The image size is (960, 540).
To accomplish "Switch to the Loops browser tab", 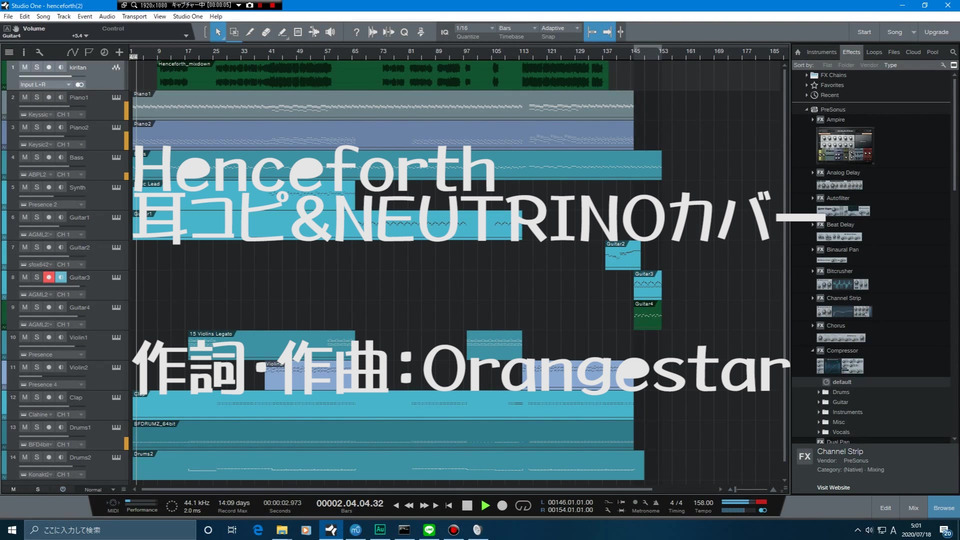I will pyautogui.click(x=874, y=52).
